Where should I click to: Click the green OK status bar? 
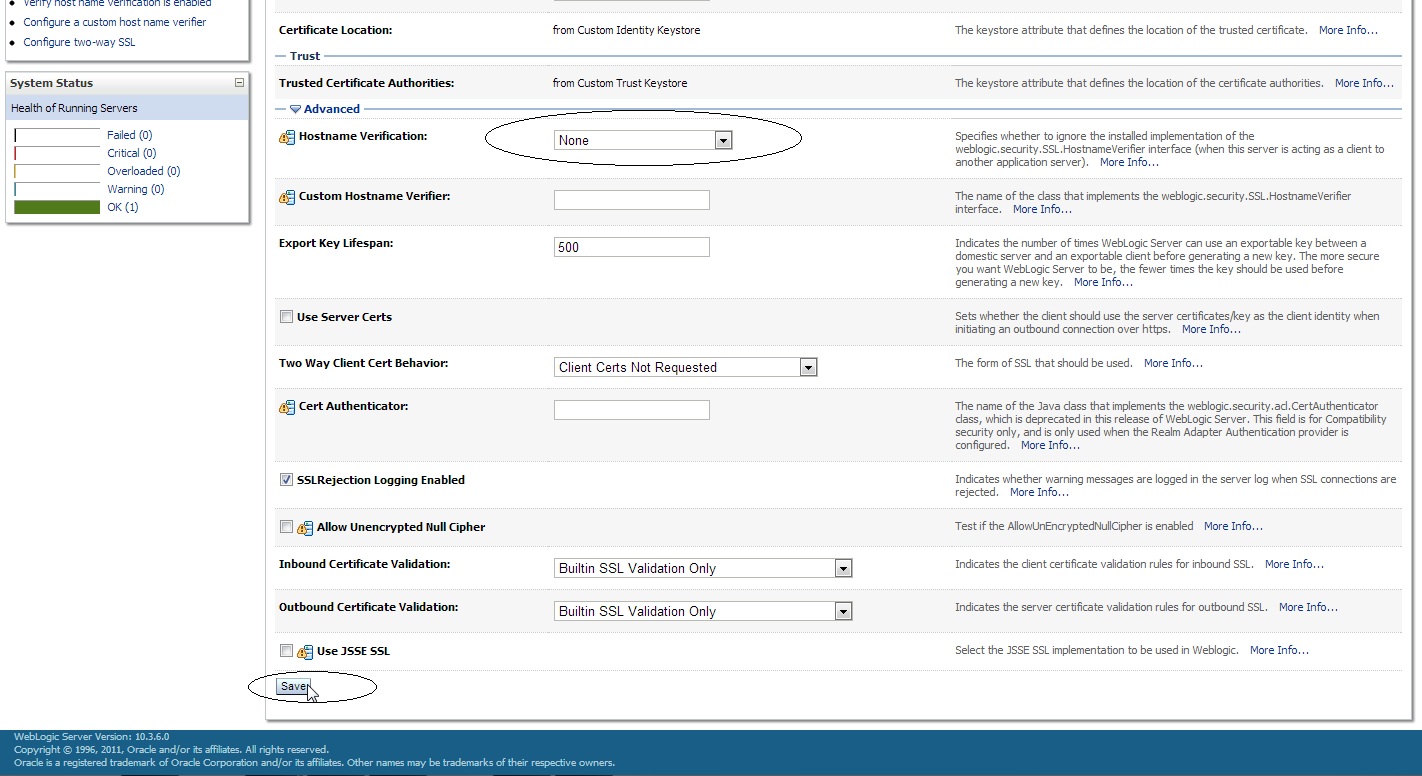[57, 207]
